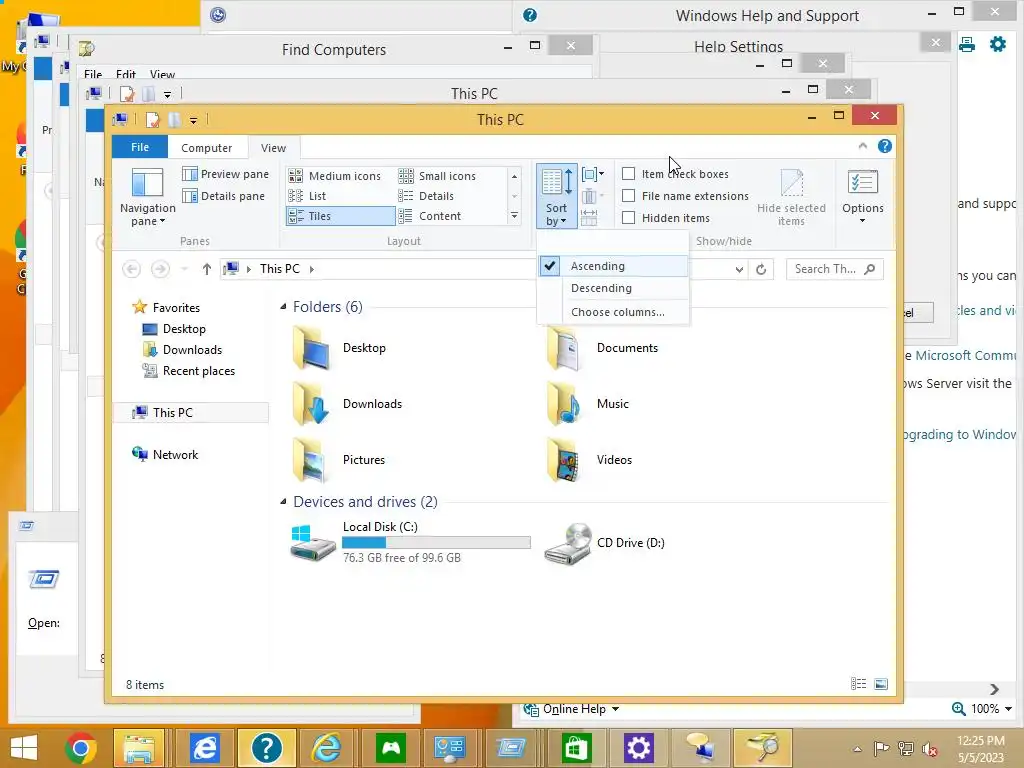Select Tiles layout
Viewport: 1024px width, 768px height.
(x=340, y=216)
